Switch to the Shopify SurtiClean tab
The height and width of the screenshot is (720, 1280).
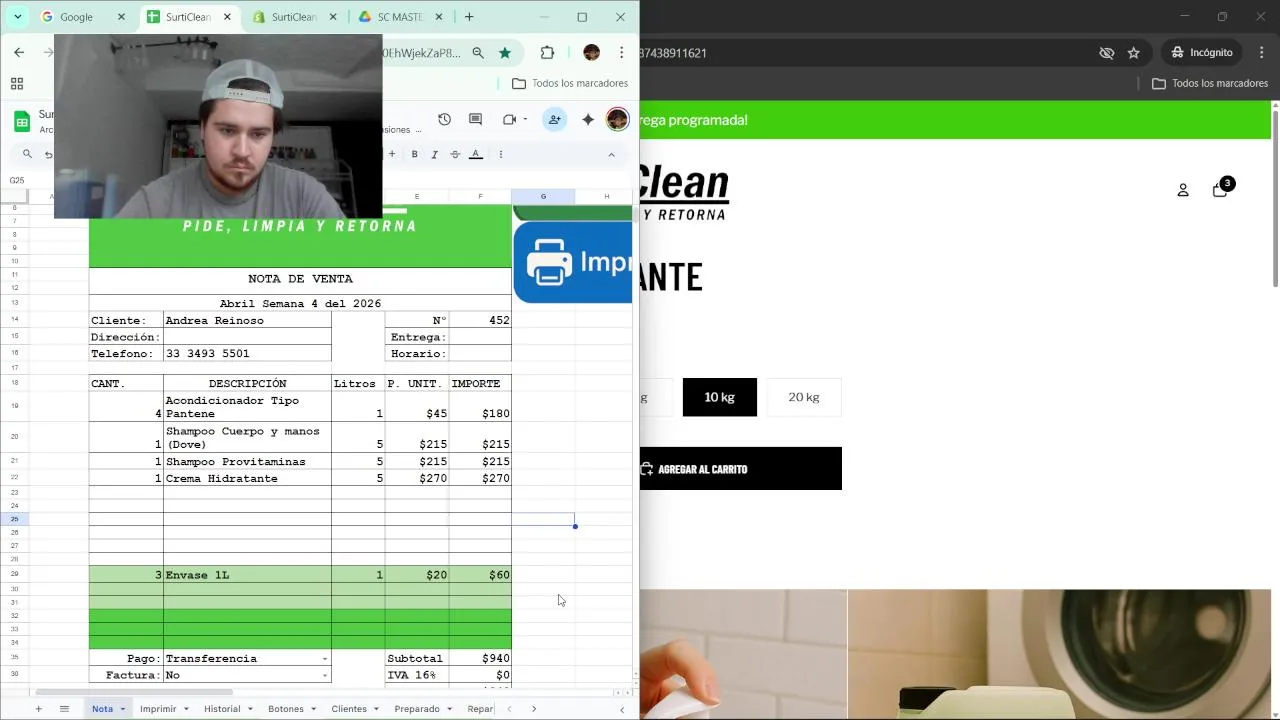[294, 17]
